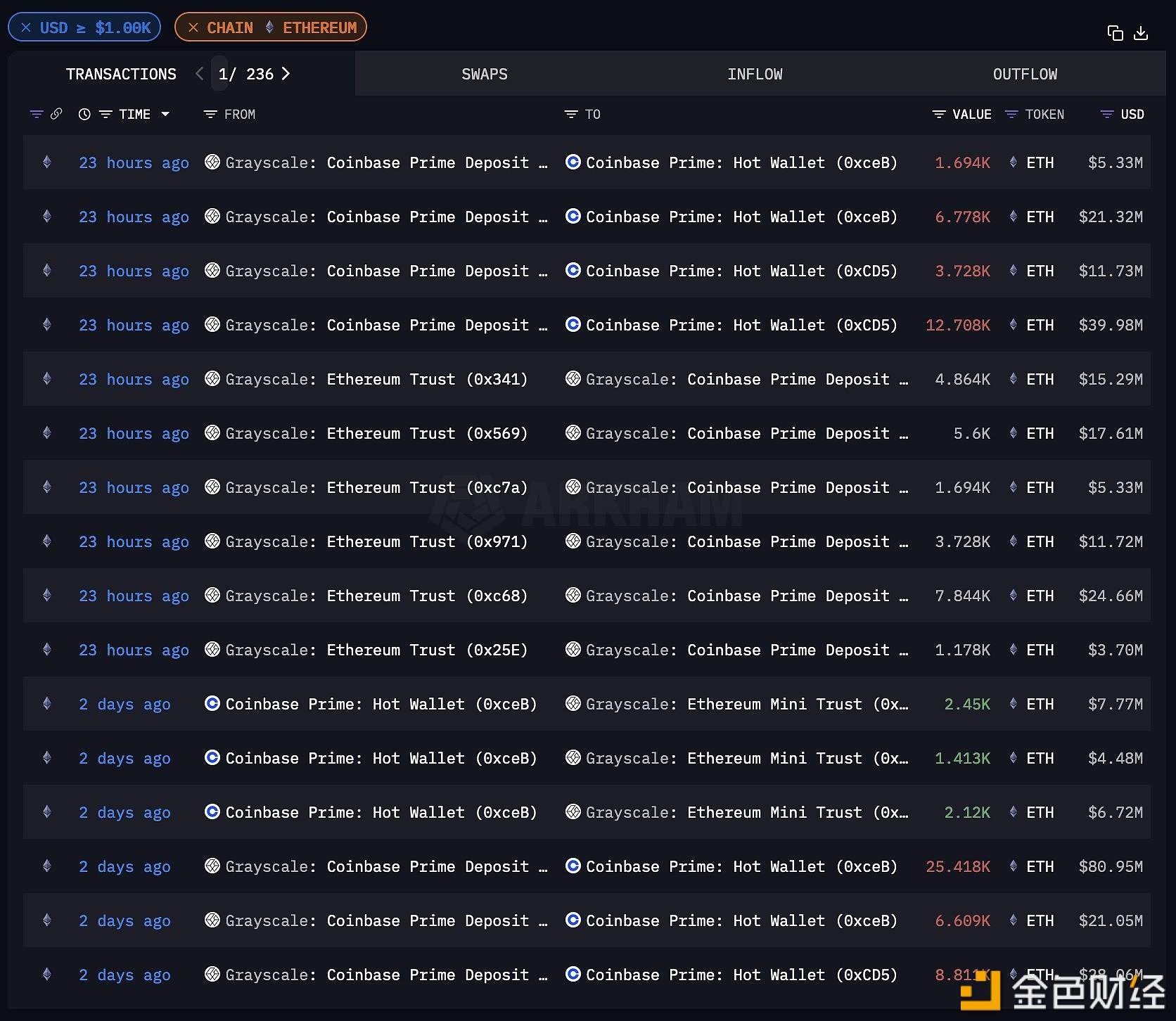Image resolution: width=1176 pixels, height=1021 pixels.
Task: Click the 7.844K value cell
Action: (x=962, y=596)
